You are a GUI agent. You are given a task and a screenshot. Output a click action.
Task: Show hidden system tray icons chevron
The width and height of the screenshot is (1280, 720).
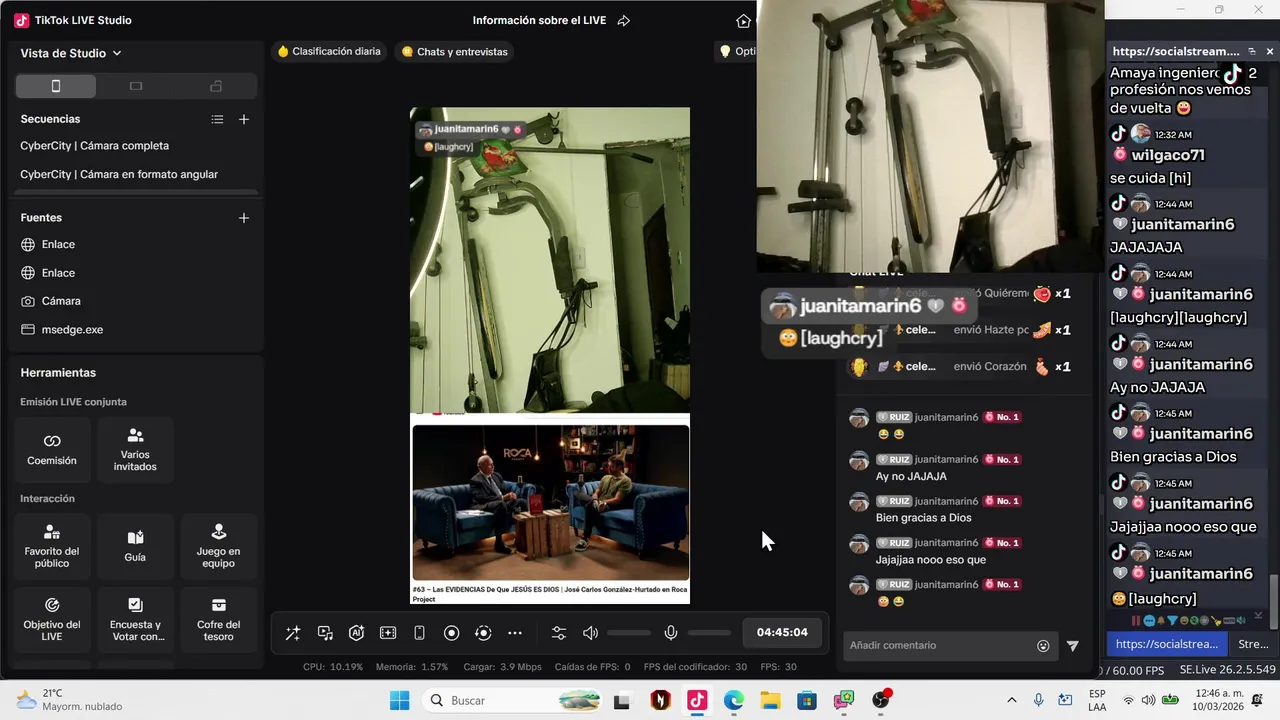(x=1011, y=700)
